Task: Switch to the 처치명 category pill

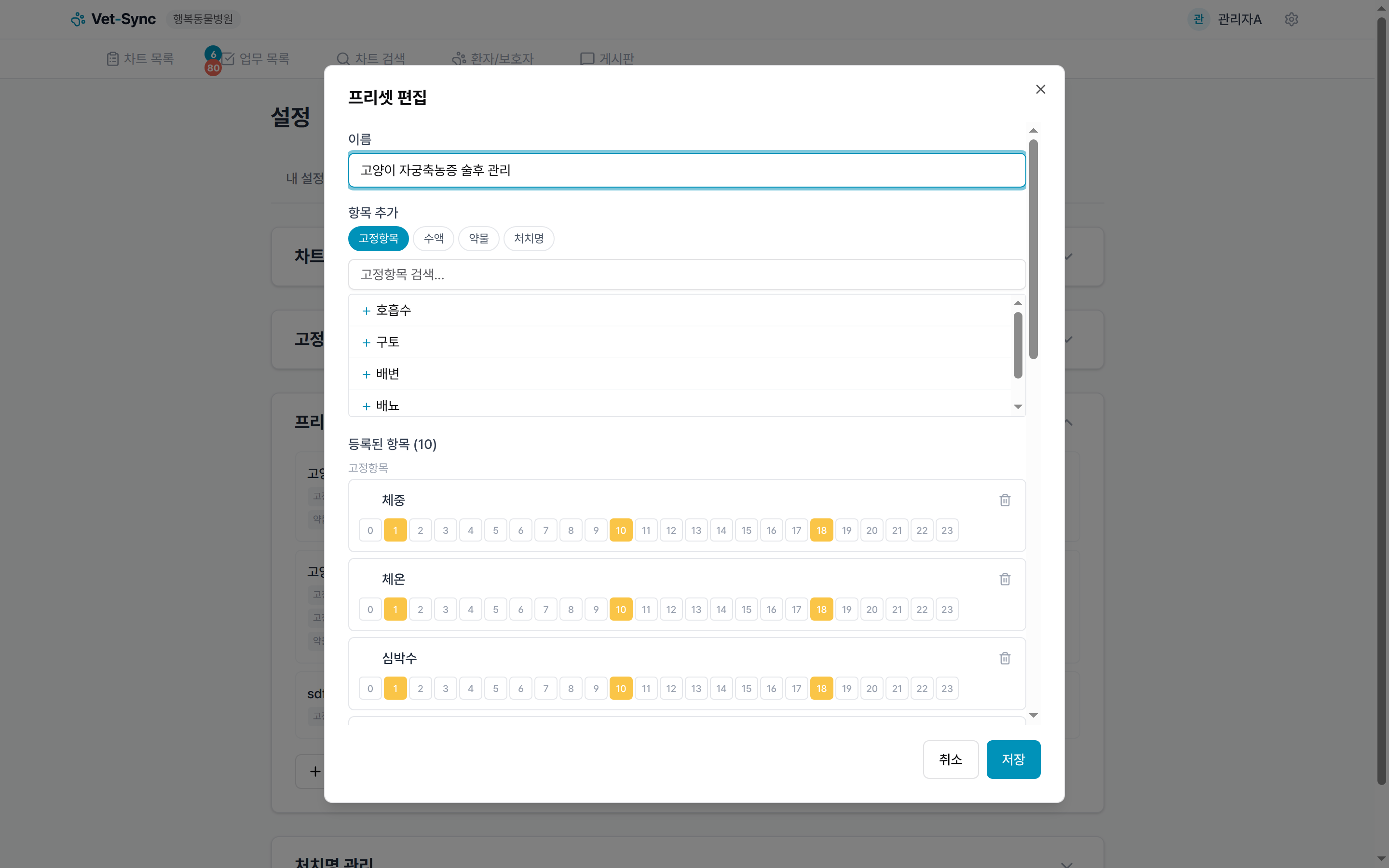Action: (528, 238)
